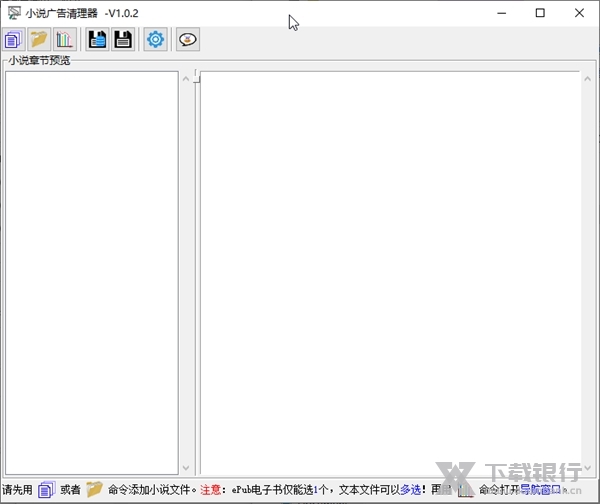Click inside the empty chapter list panel
Image resolution: width=600 pixels, height=504 pixels.
tap(91, 270)
